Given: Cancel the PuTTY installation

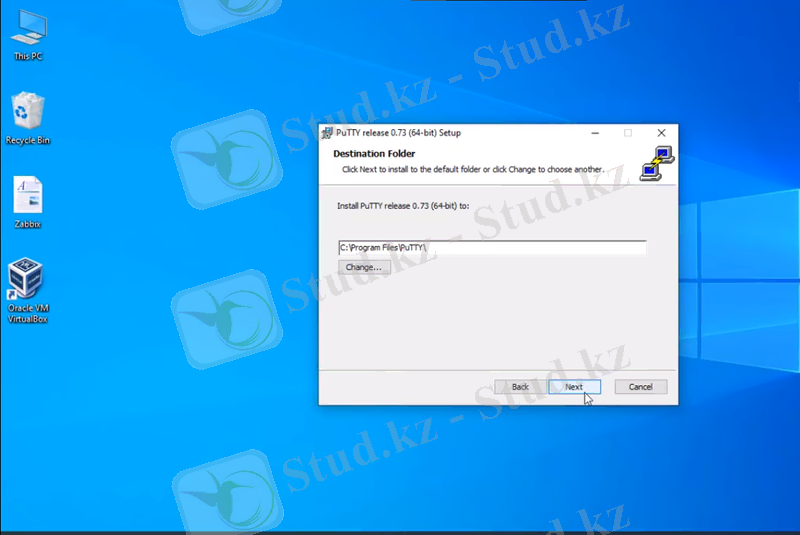Looking at the screenshot, I should tap(640, 387).
